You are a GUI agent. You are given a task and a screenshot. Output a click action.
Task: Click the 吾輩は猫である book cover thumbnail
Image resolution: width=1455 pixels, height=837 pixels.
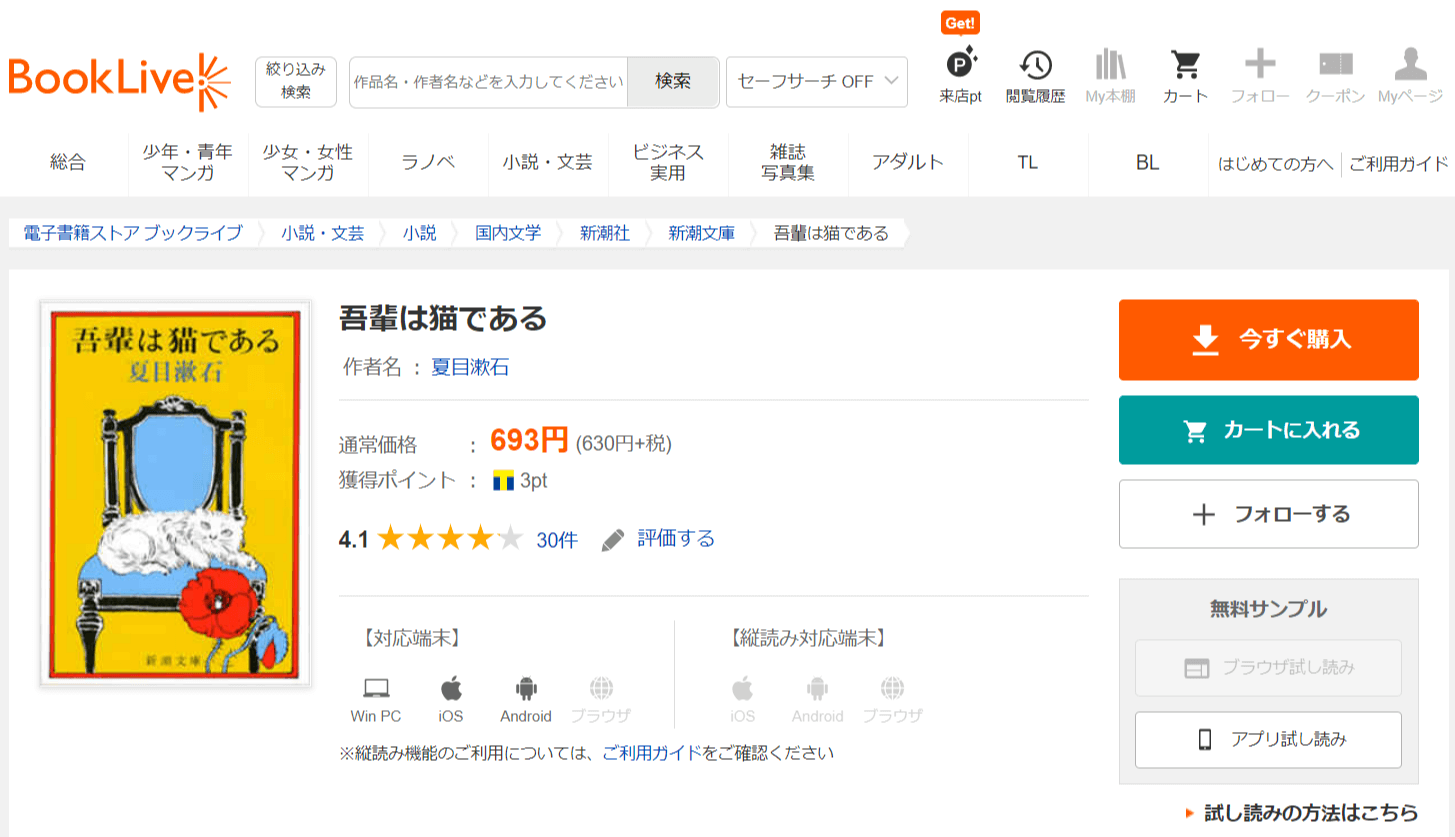coord(175,493)
